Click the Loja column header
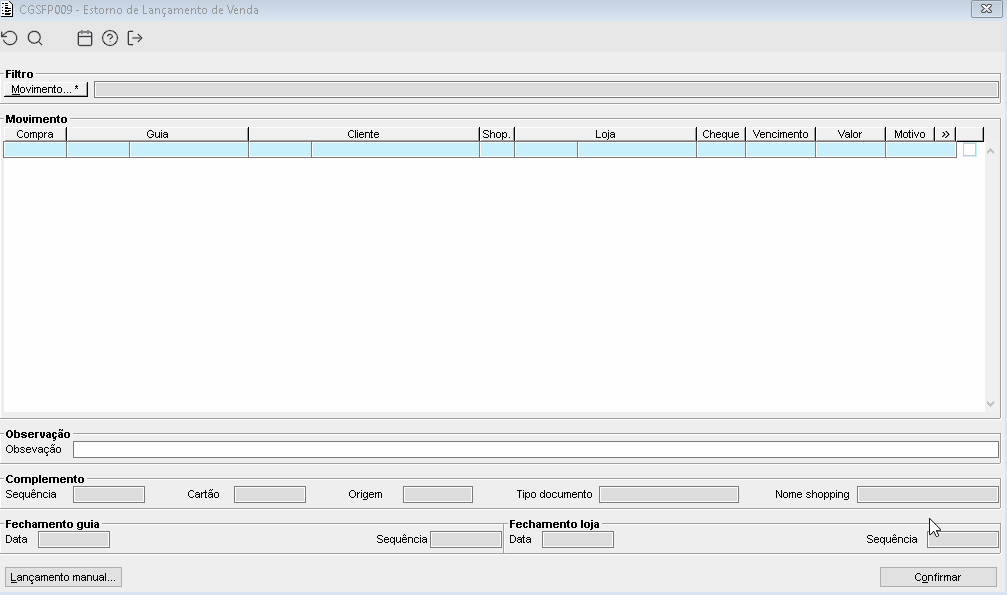The image size is (1007, 595). point(605,134)
